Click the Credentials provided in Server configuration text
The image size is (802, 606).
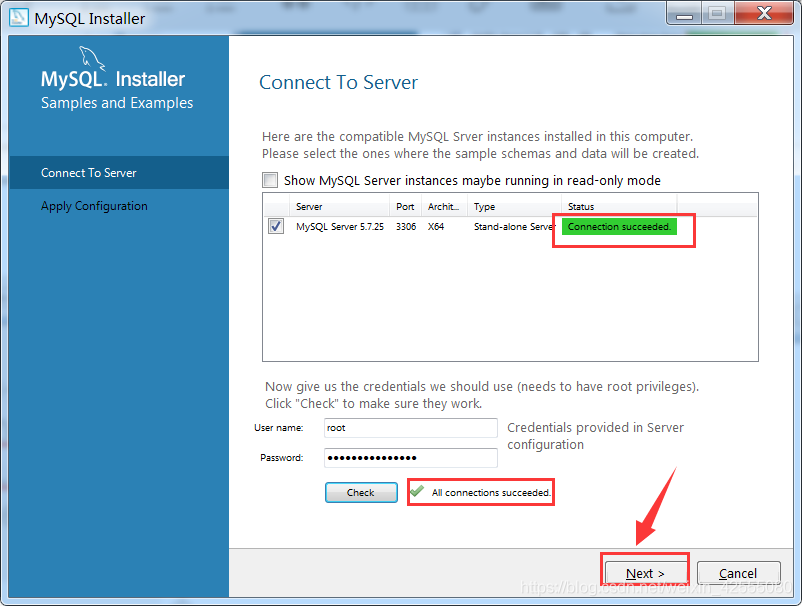click(595, 436)
